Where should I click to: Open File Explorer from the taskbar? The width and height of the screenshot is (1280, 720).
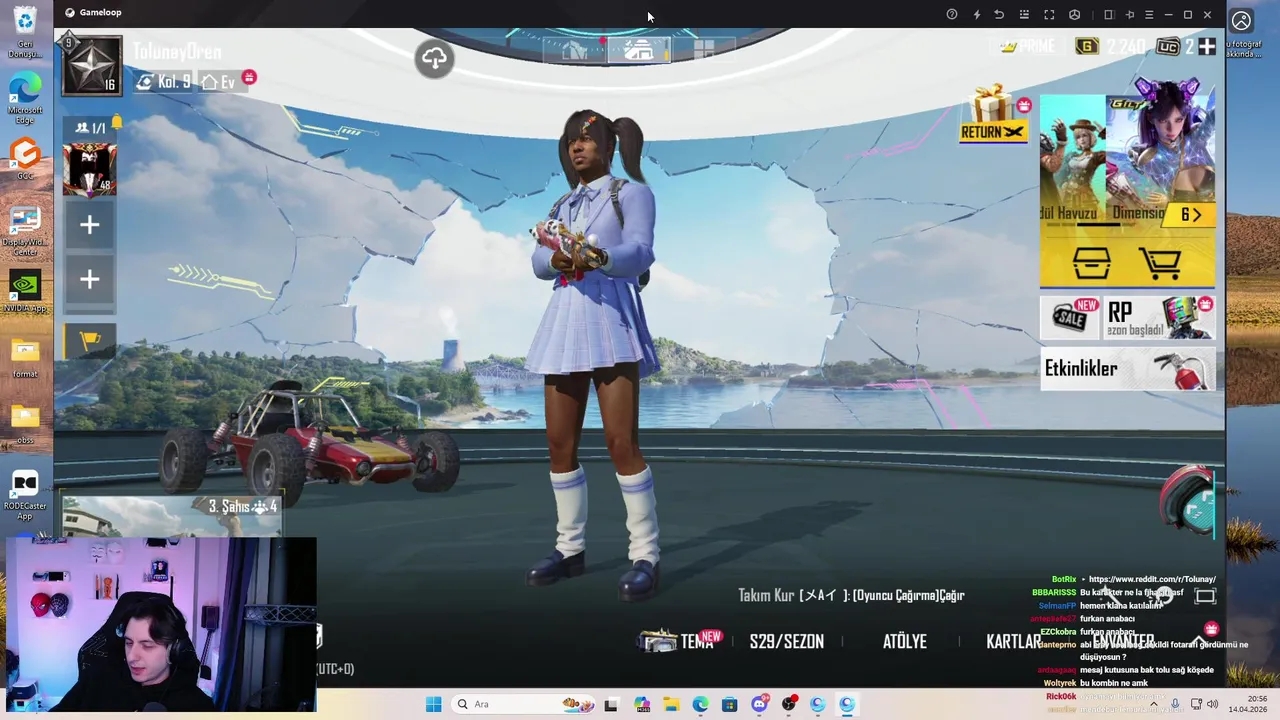pyautogui.click(x=671, y=704)
